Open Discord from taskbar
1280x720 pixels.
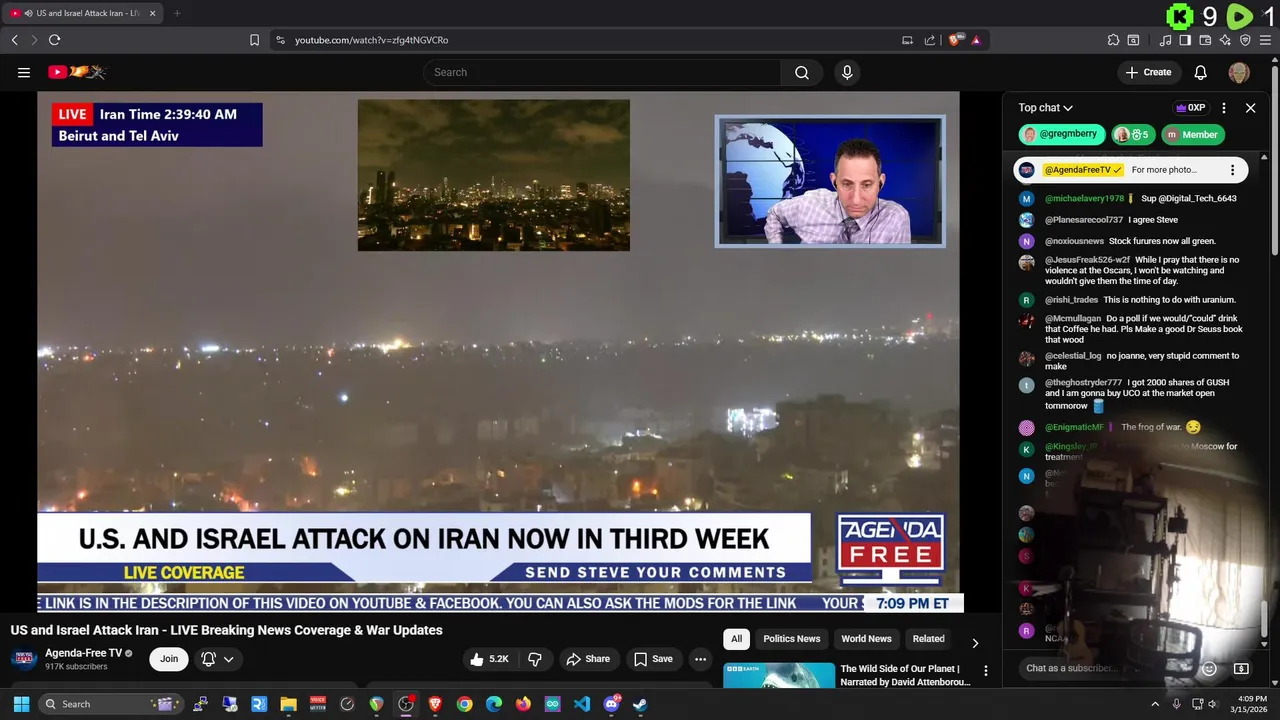(611, 704)
